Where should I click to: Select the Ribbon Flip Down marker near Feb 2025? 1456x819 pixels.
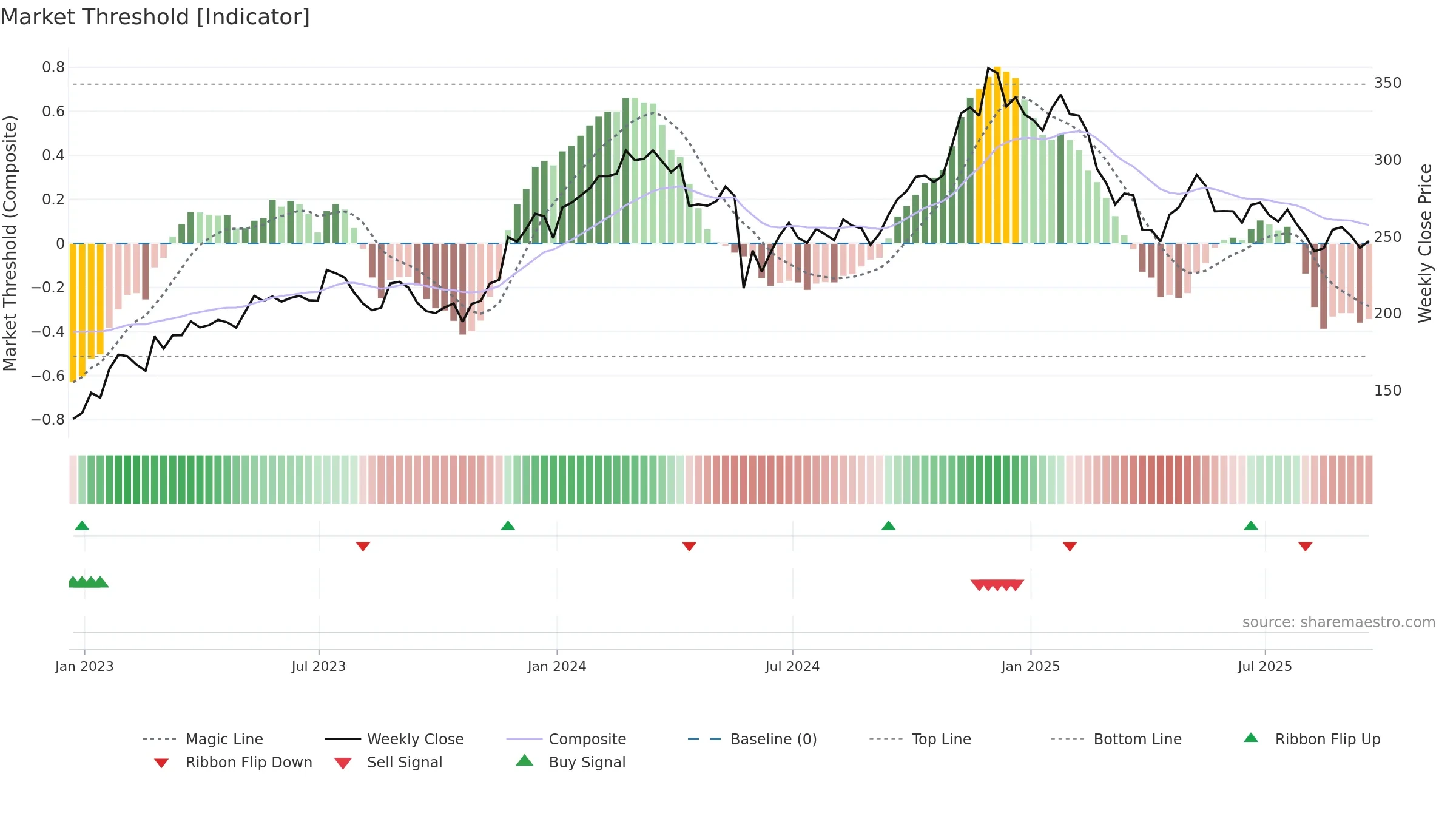(1070, 547)
